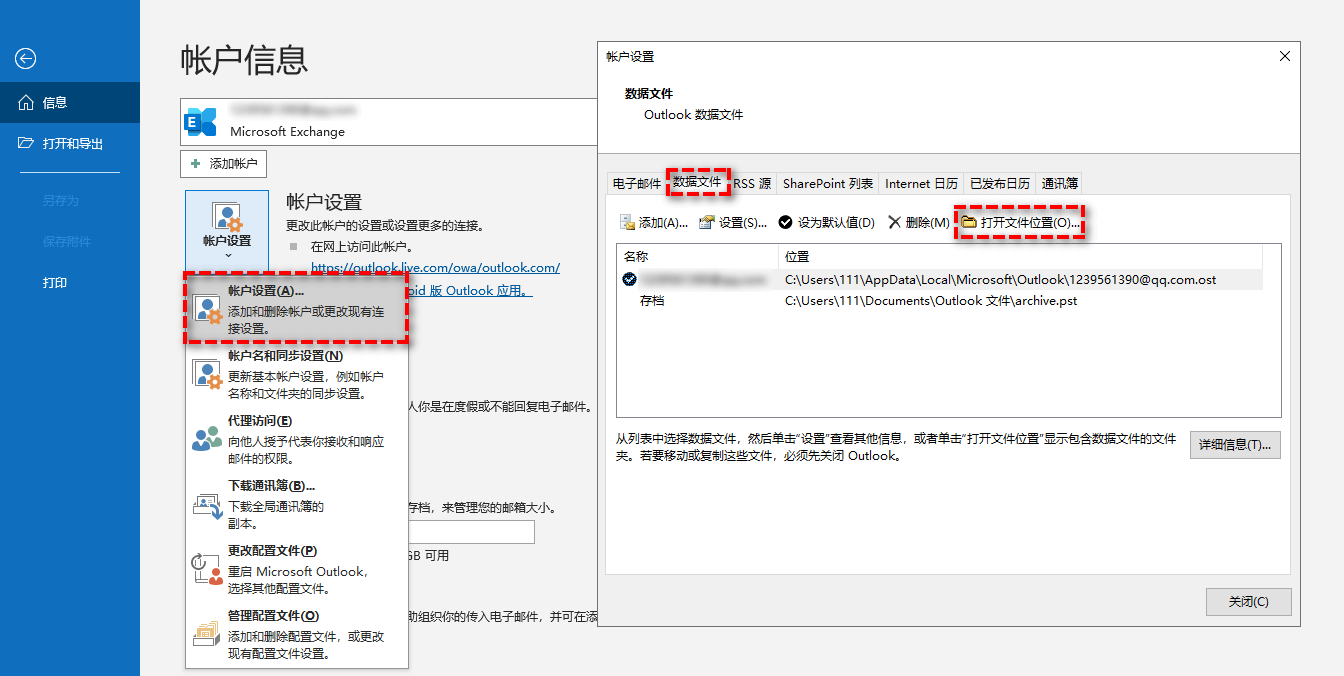Choose 帐户名称和同步设置(N) menu entry

tap(297, 374)
